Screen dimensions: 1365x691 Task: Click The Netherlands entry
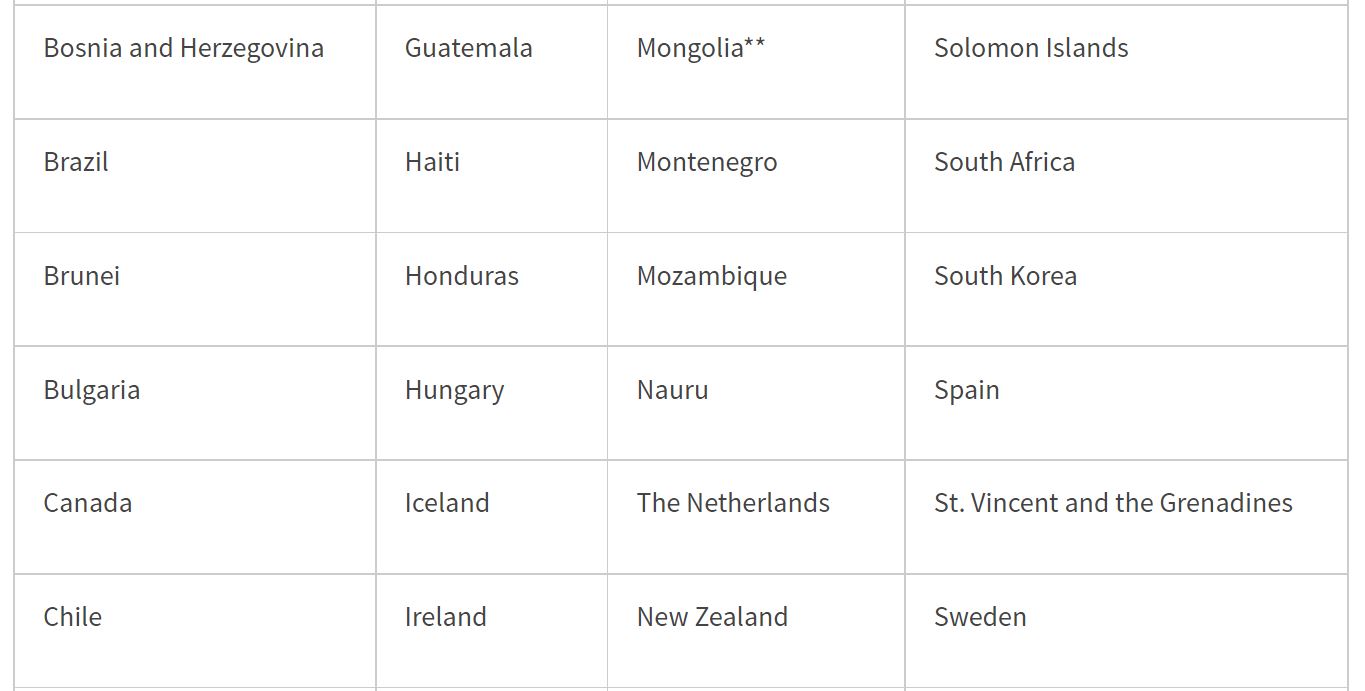point(733,503)
